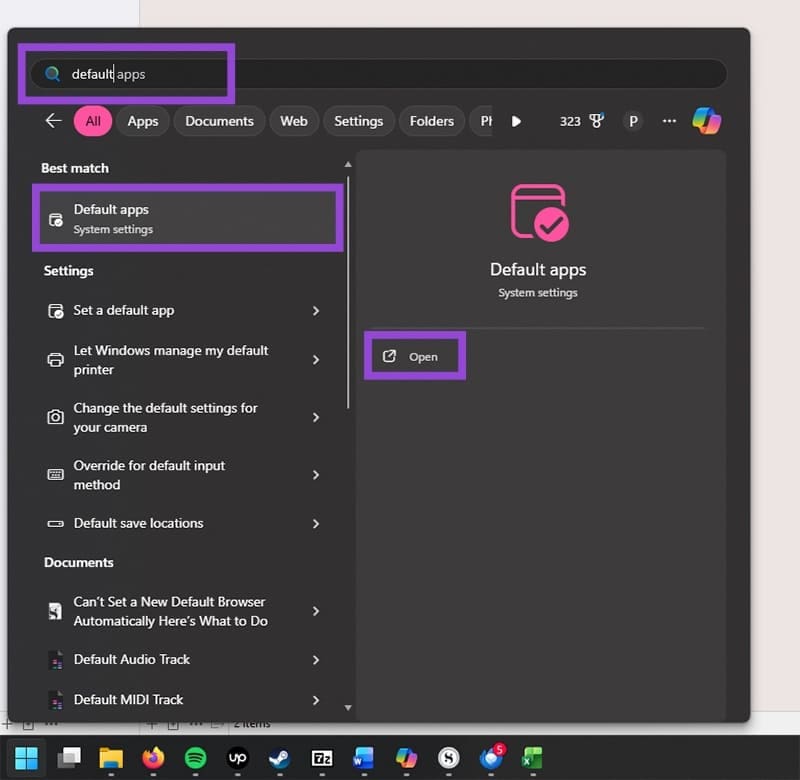Open 7-Zip from the taskbar
This screenshot has height=780, width=800.
click(322, 758)
